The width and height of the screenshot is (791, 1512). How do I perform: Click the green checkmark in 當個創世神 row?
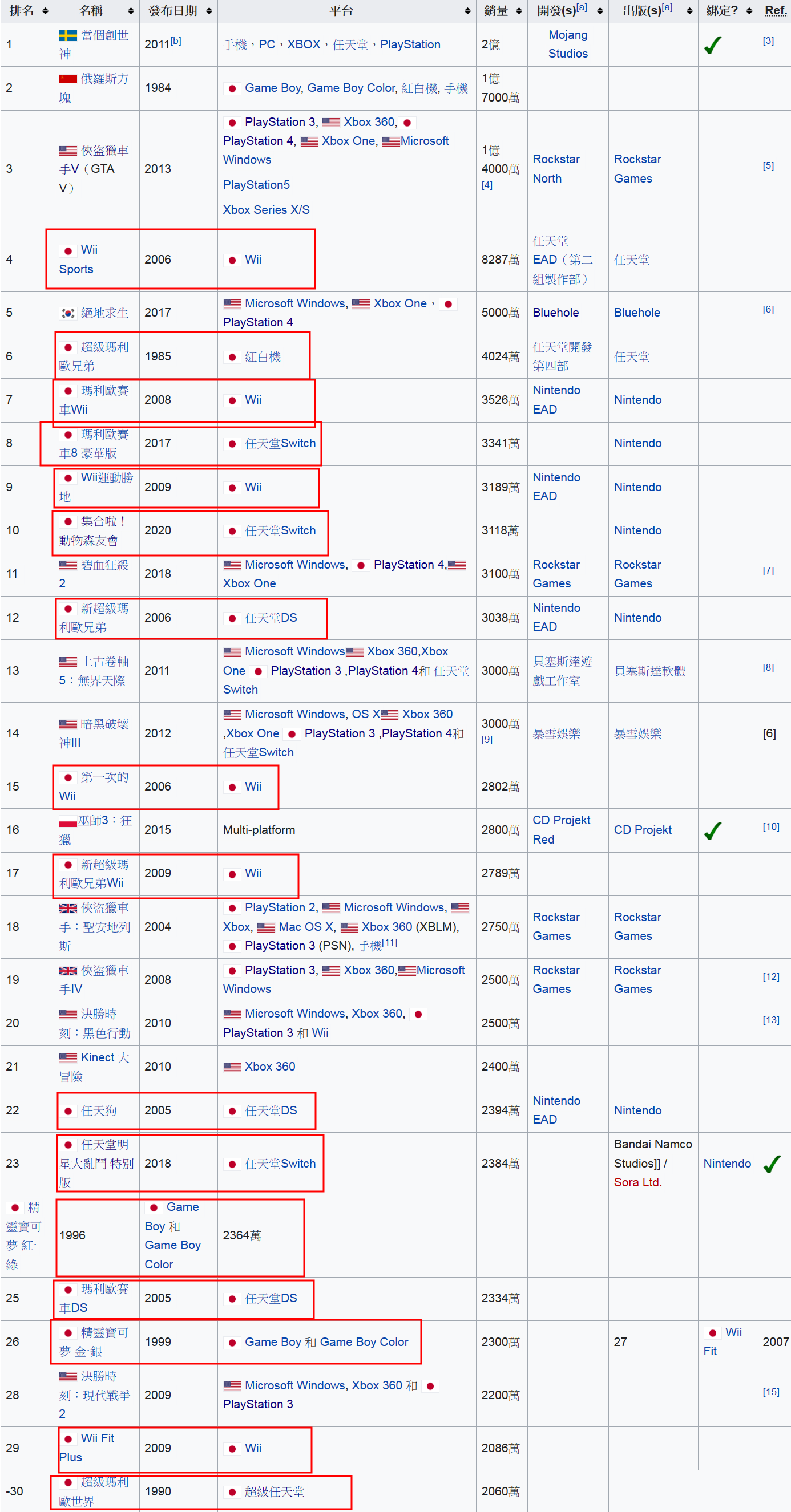click(713, 44)
